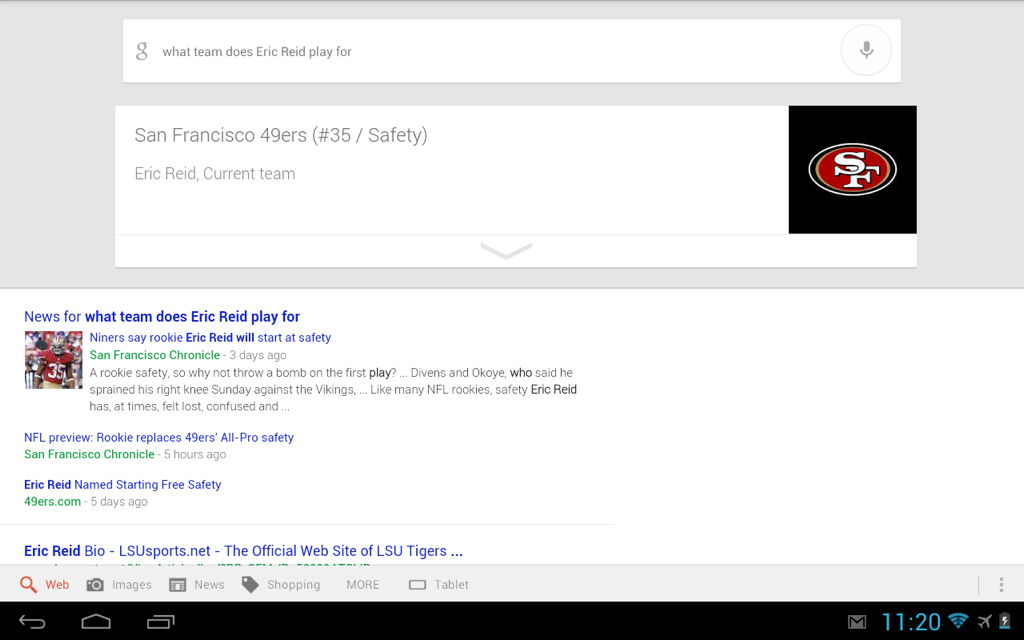
Task: Tap the battery status icon
Action: click(x=1005, y=621)
